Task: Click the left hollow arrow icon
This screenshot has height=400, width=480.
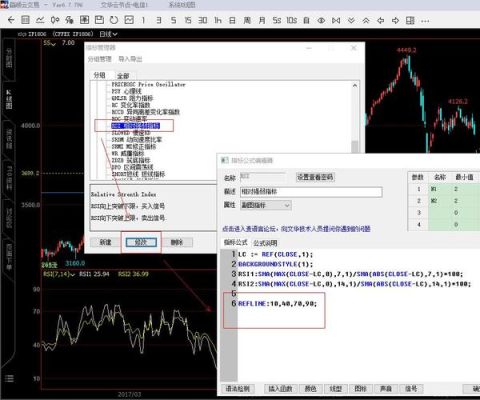Action: 380,20
